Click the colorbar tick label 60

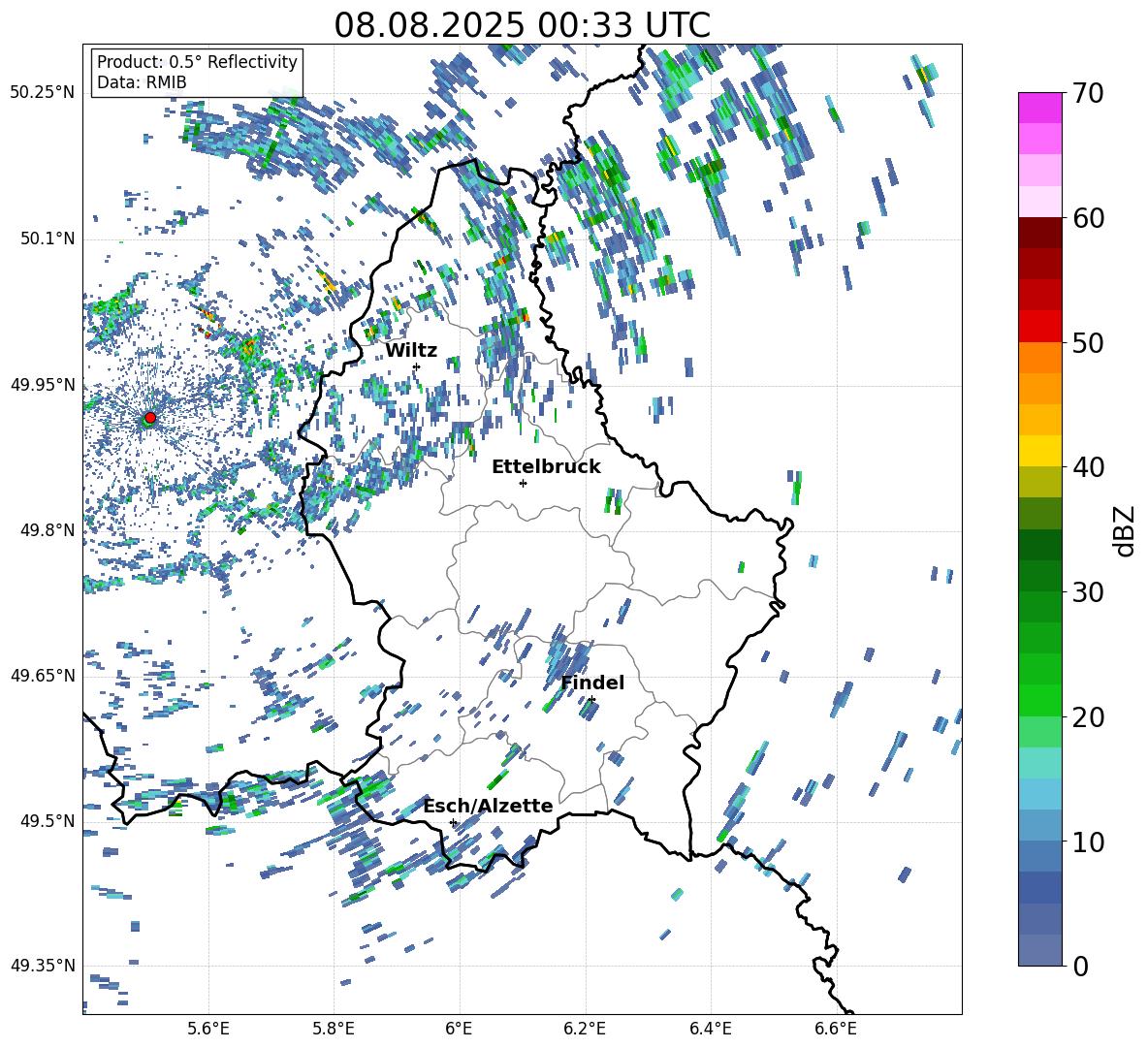click(x=1088, y=218)
